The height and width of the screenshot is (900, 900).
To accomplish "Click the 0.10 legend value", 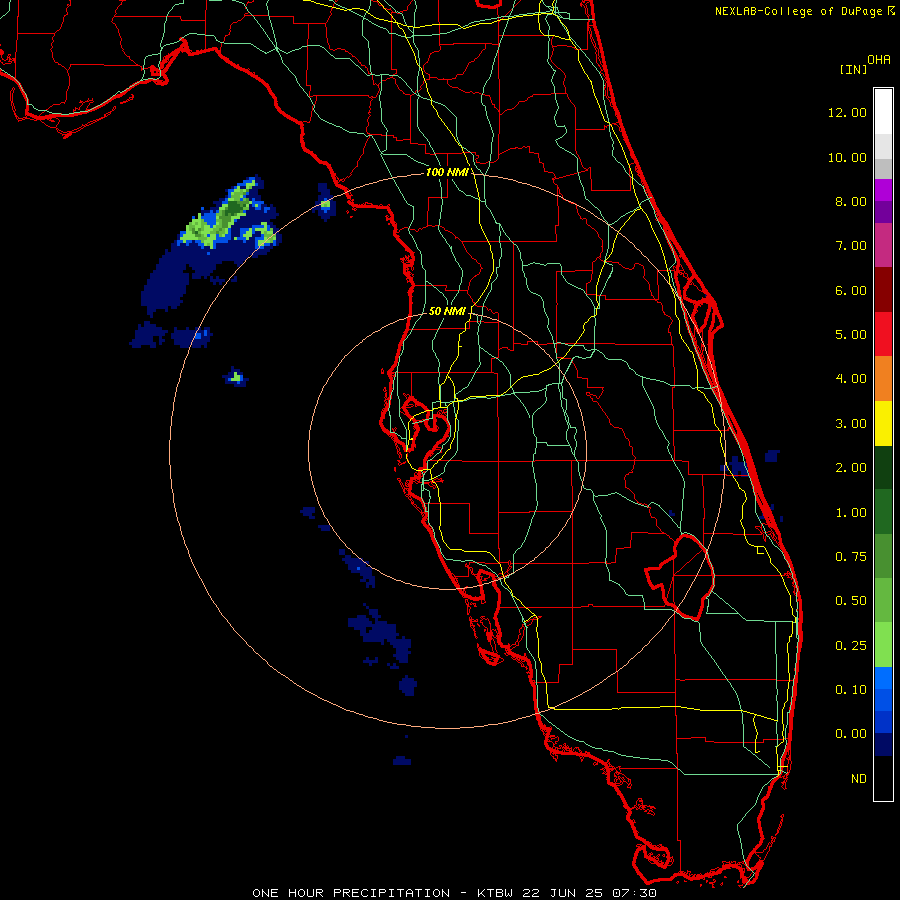I will tap(851, 690).
